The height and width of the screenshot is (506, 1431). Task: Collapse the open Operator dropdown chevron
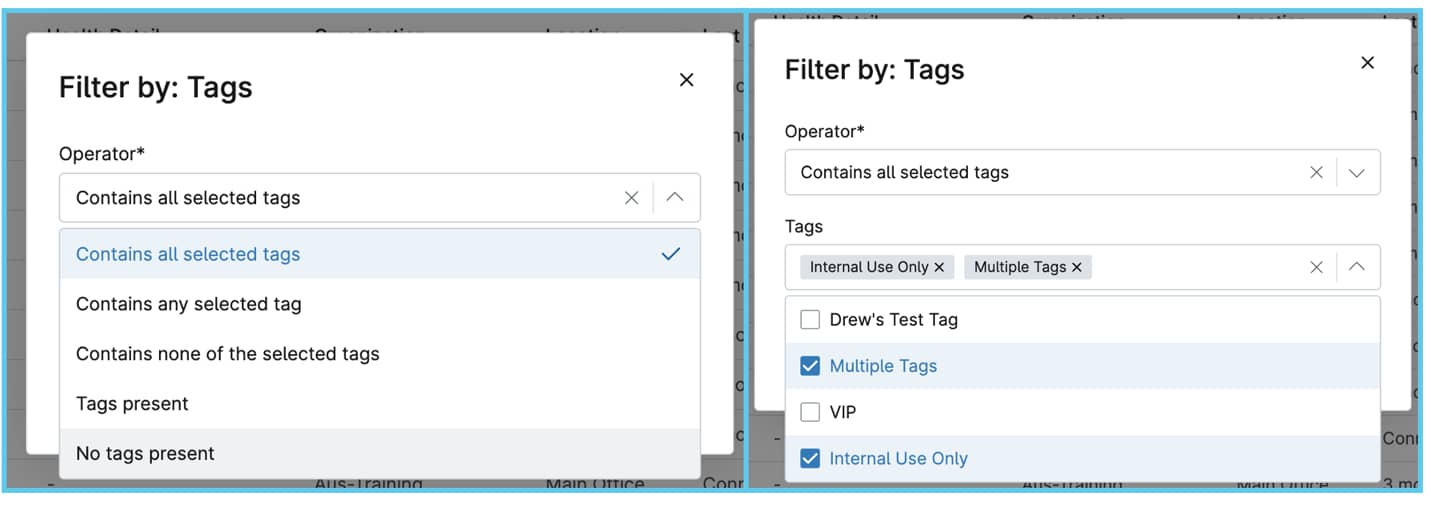675,198
